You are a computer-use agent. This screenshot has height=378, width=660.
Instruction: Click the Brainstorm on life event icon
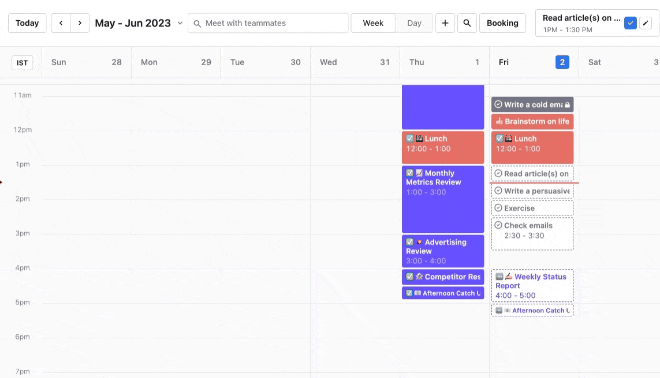point(499,121)
